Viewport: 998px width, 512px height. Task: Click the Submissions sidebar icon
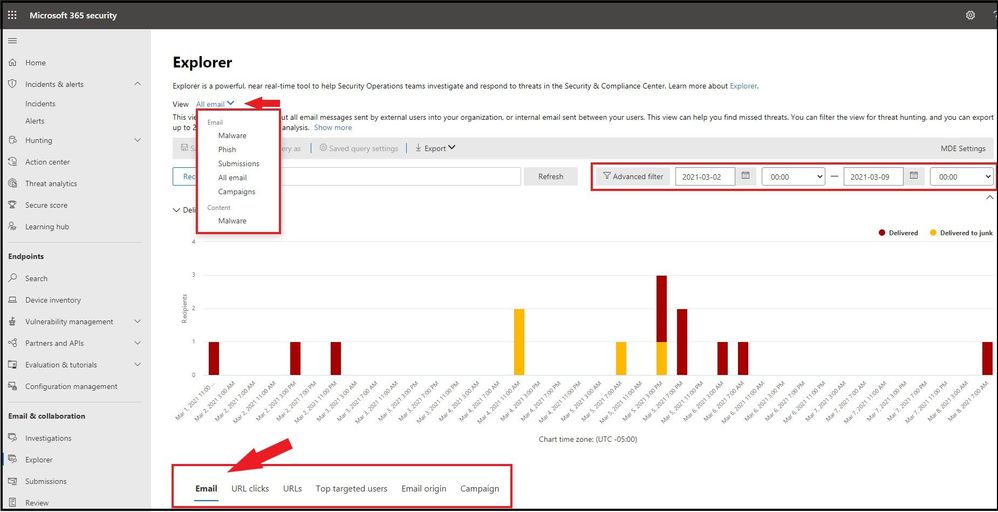coord(12,481)
